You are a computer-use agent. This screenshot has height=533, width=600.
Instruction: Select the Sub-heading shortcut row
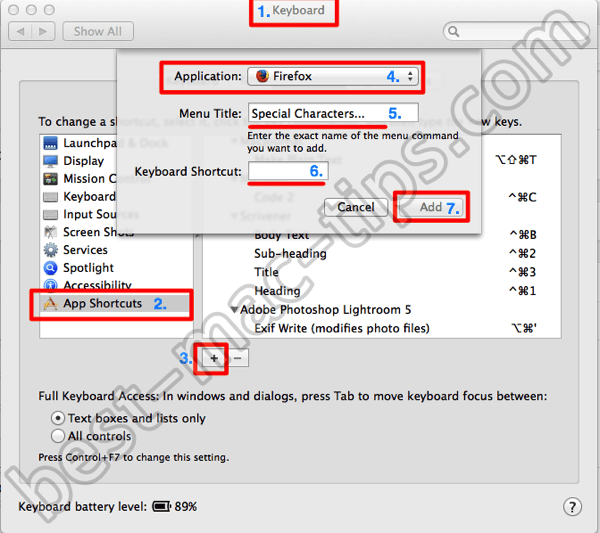(x=382, y=254)
